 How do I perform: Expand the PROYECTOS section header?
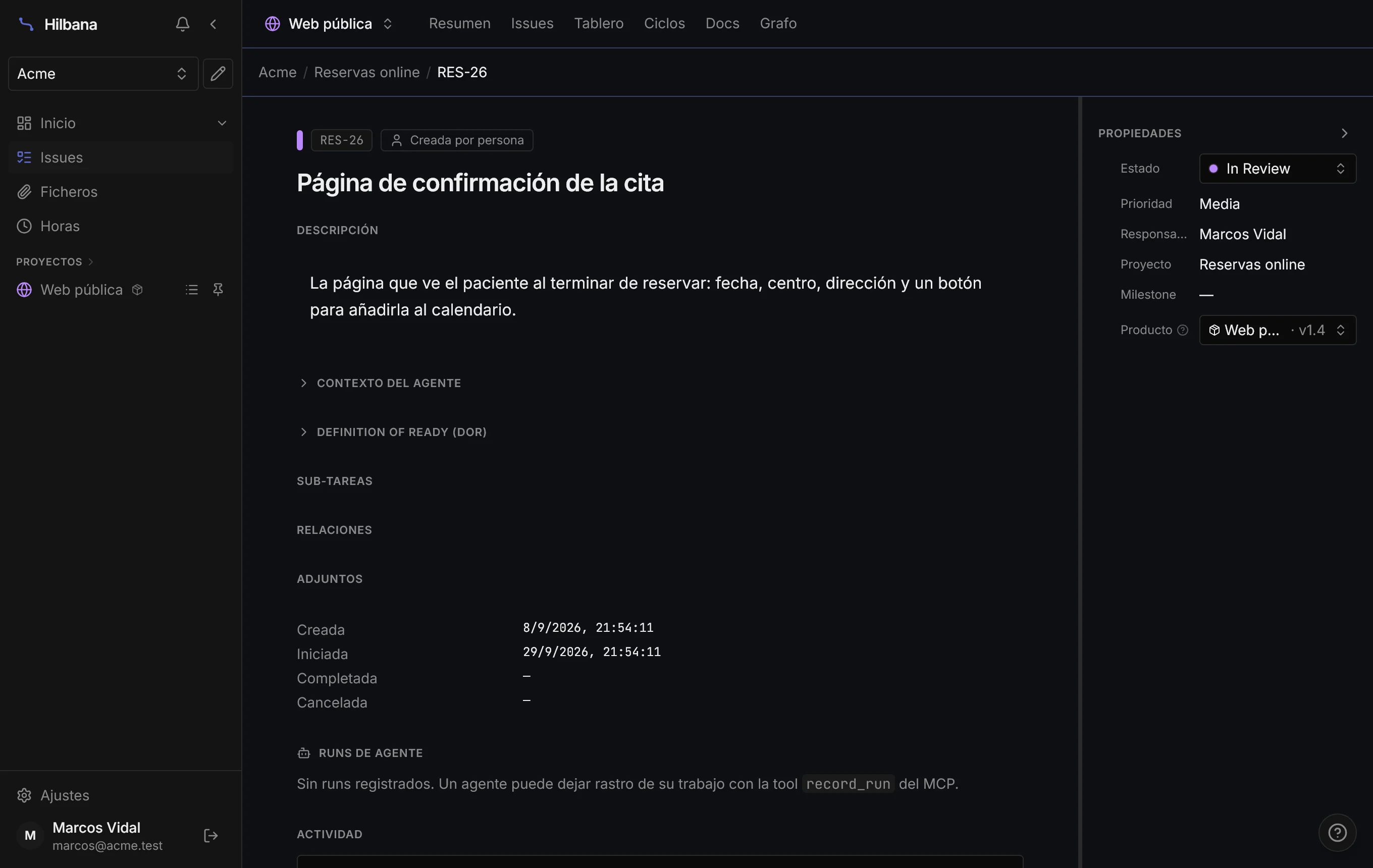point(55,261)
